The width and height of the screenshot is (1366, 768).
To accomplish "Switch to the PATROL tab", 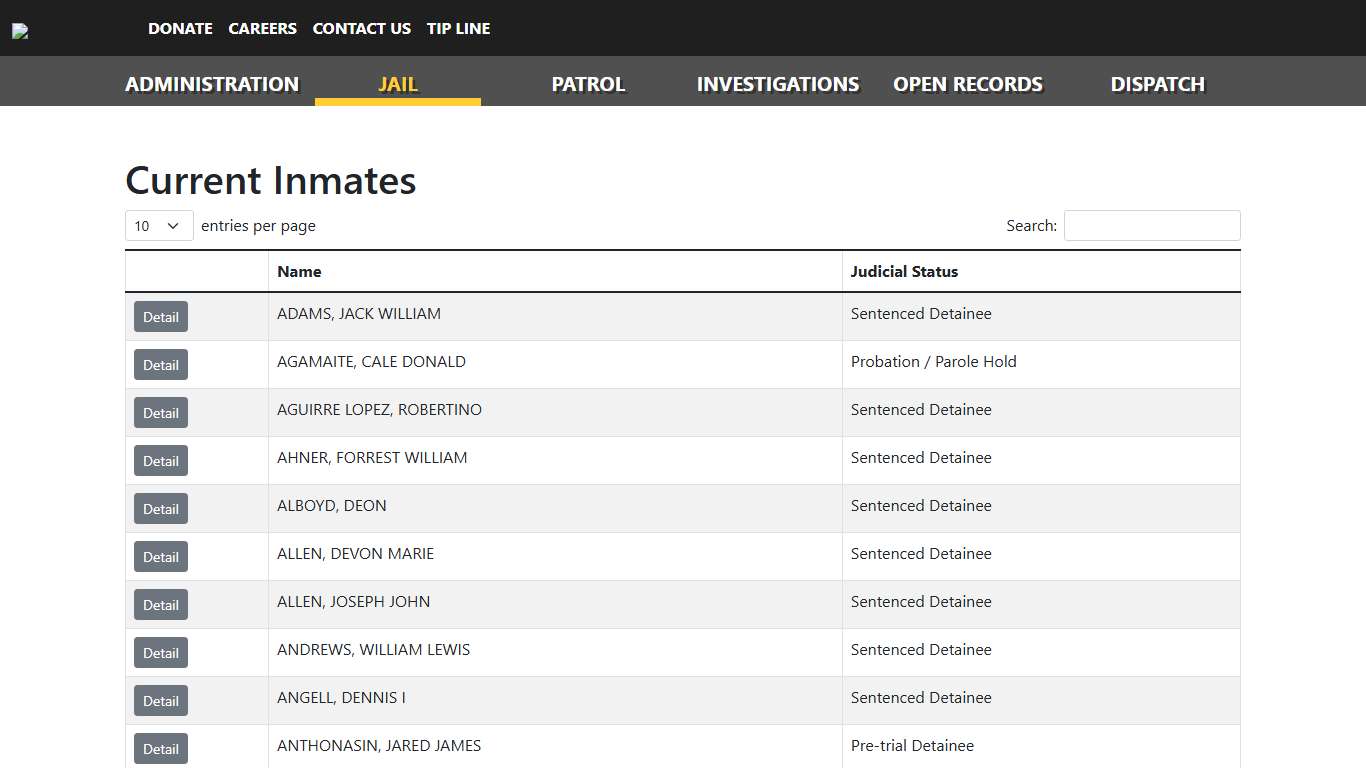I will pos(588,84).
